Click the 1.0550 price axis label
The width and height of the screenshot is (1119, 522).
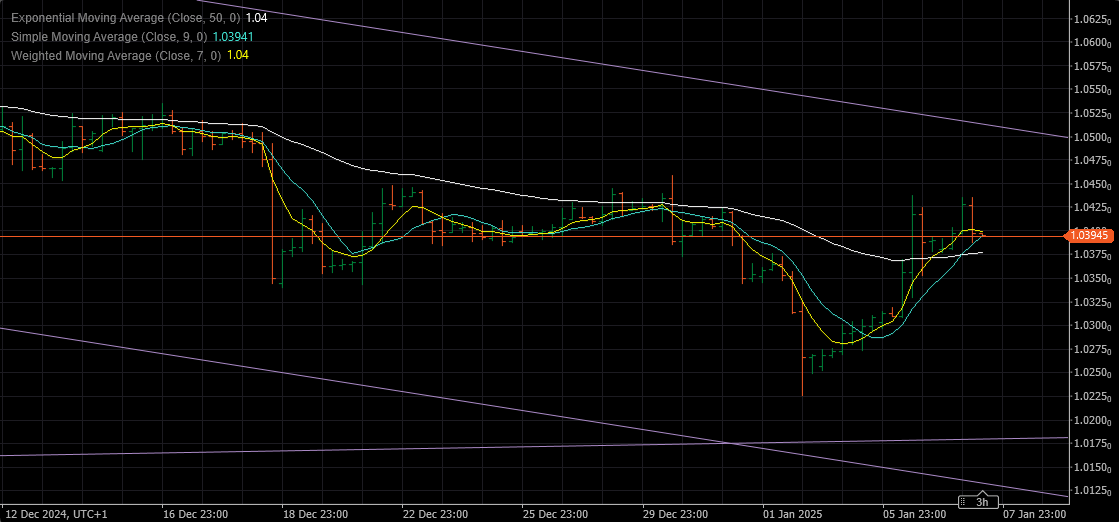[1093, 90]
